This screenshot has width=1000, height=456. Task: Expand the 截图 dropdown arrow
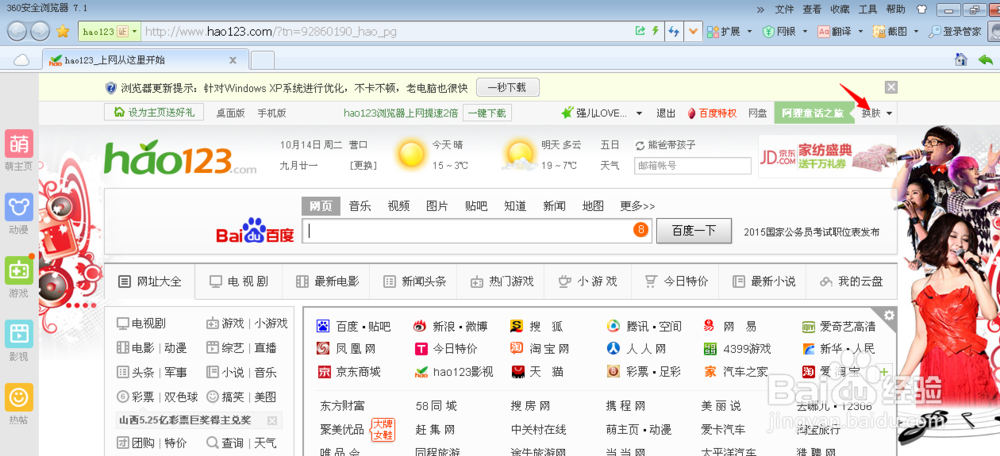(x=916, y=31)
